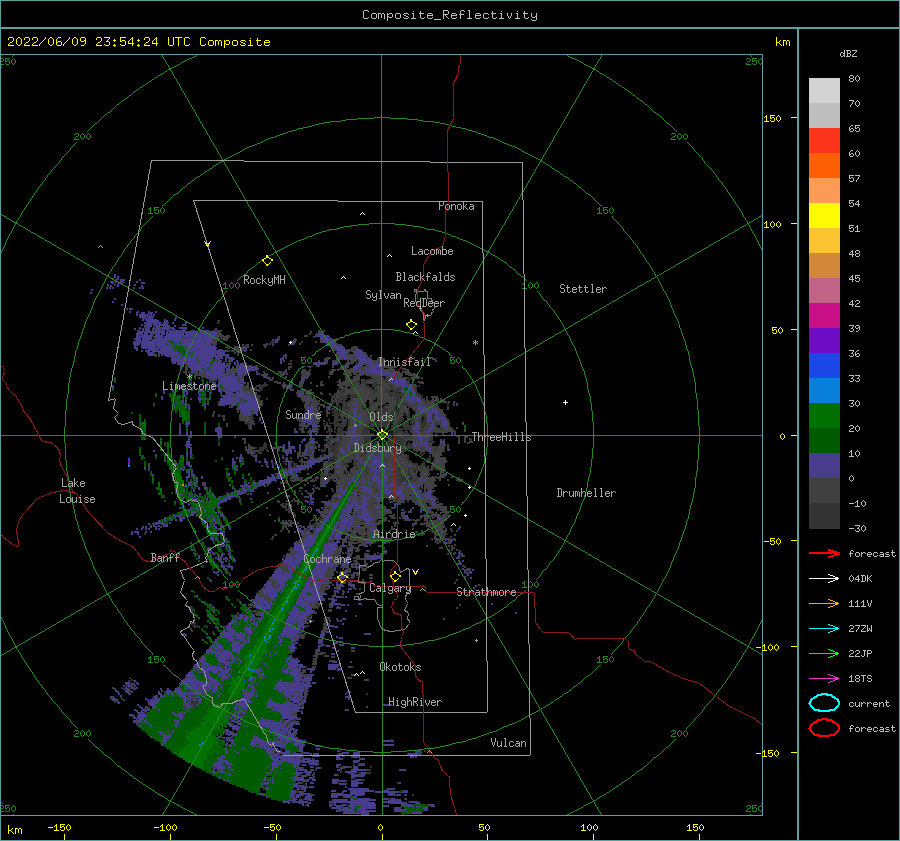The image size is (900, 841).
Task: Click the Lake Louise label
Action: [77, 491]
